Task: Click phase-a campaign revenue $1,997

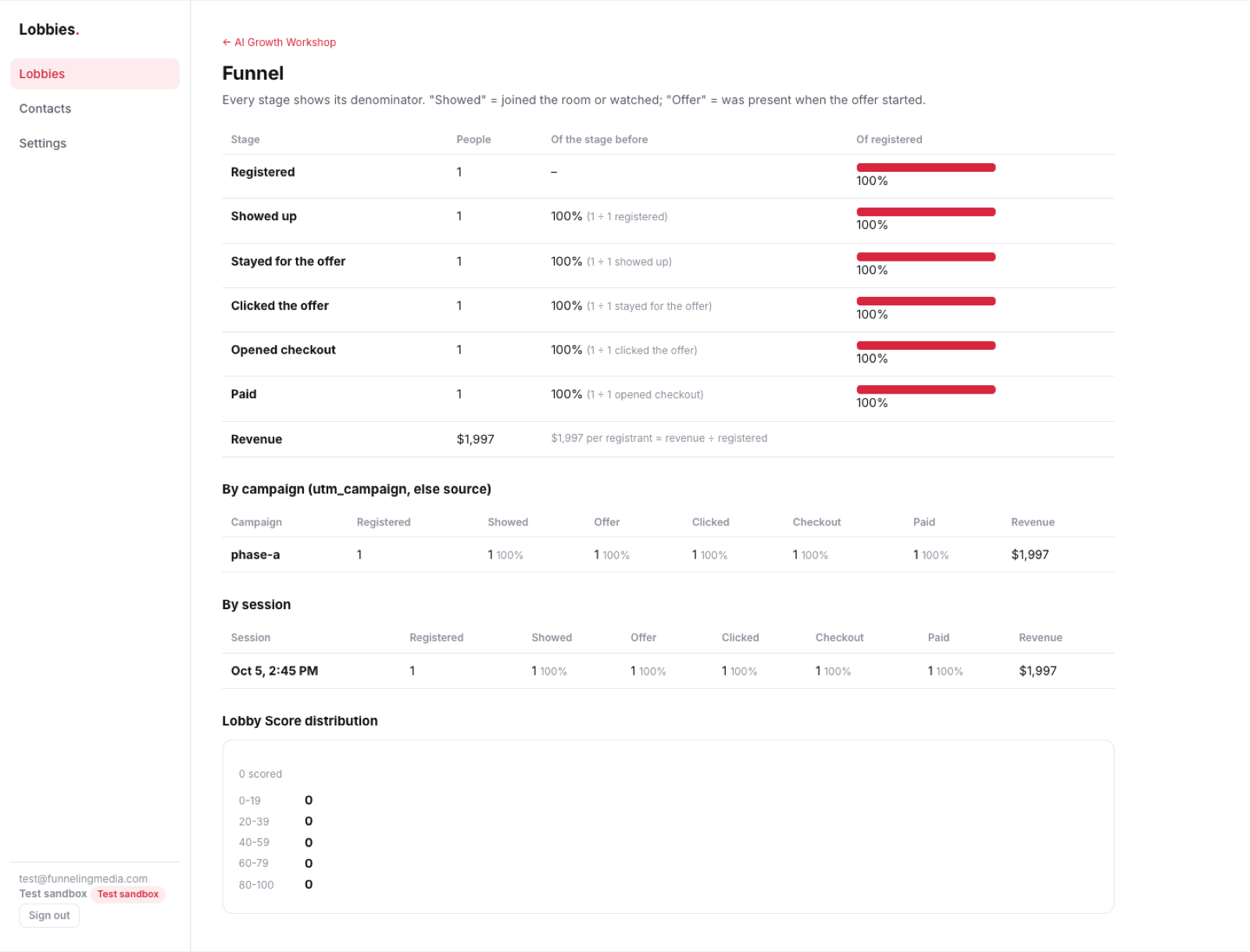Action: (x=1030, y=554)
